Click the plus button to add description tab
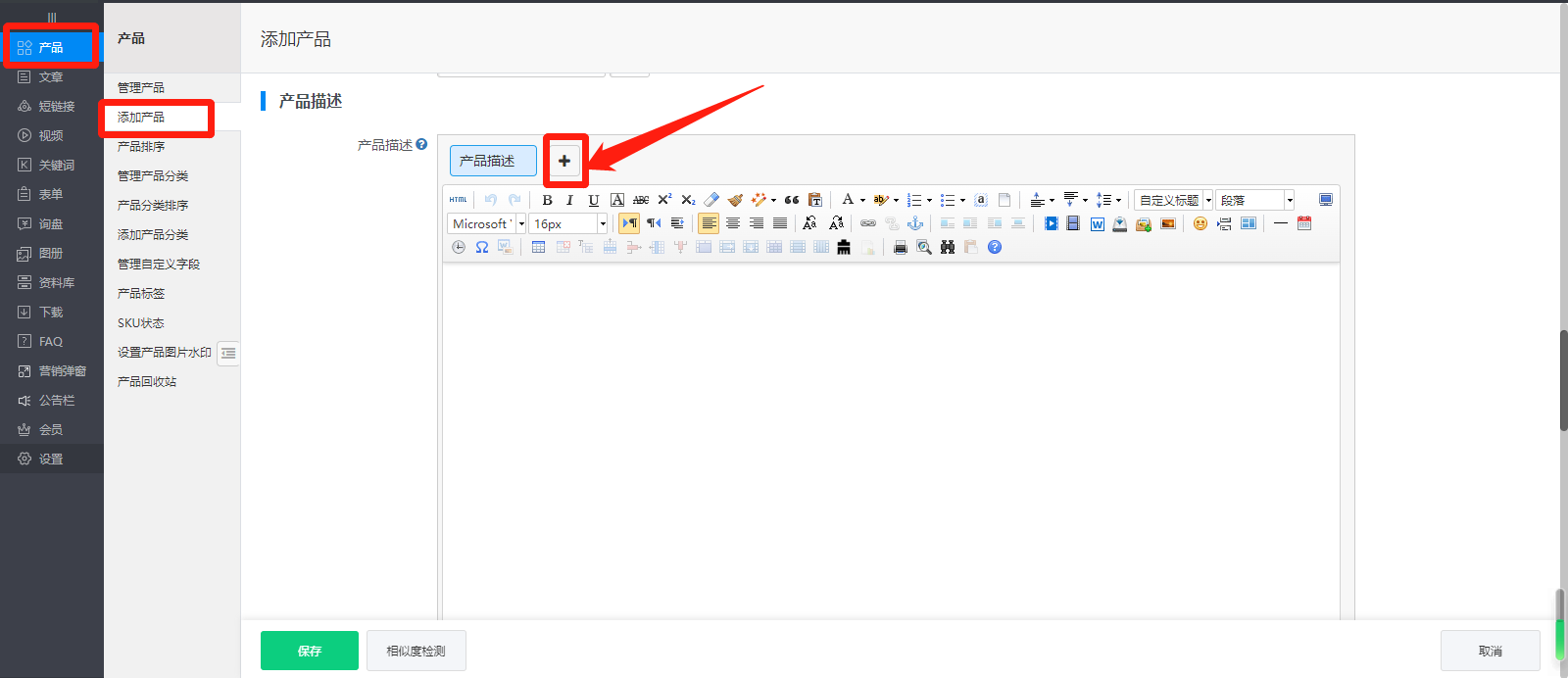Viewport: 1568px width, 678px height. point(564,161)
